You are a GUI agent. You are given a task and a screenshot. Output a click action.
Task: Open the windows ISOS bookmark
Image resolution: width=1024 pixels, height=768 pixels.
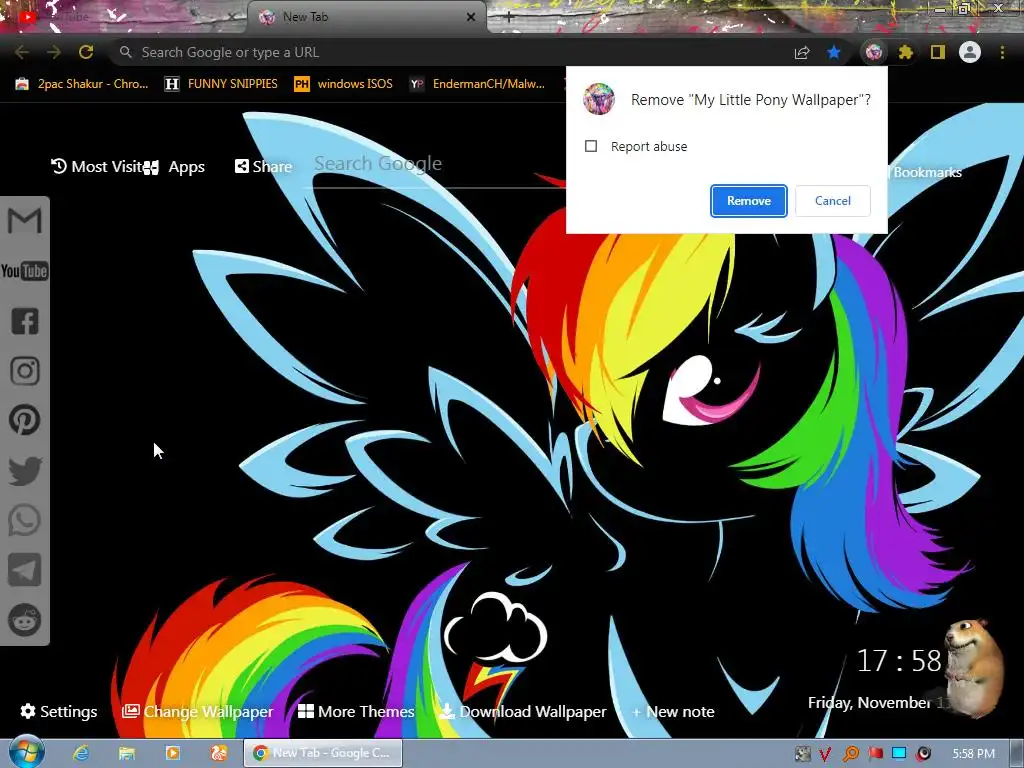click(344, 84)
